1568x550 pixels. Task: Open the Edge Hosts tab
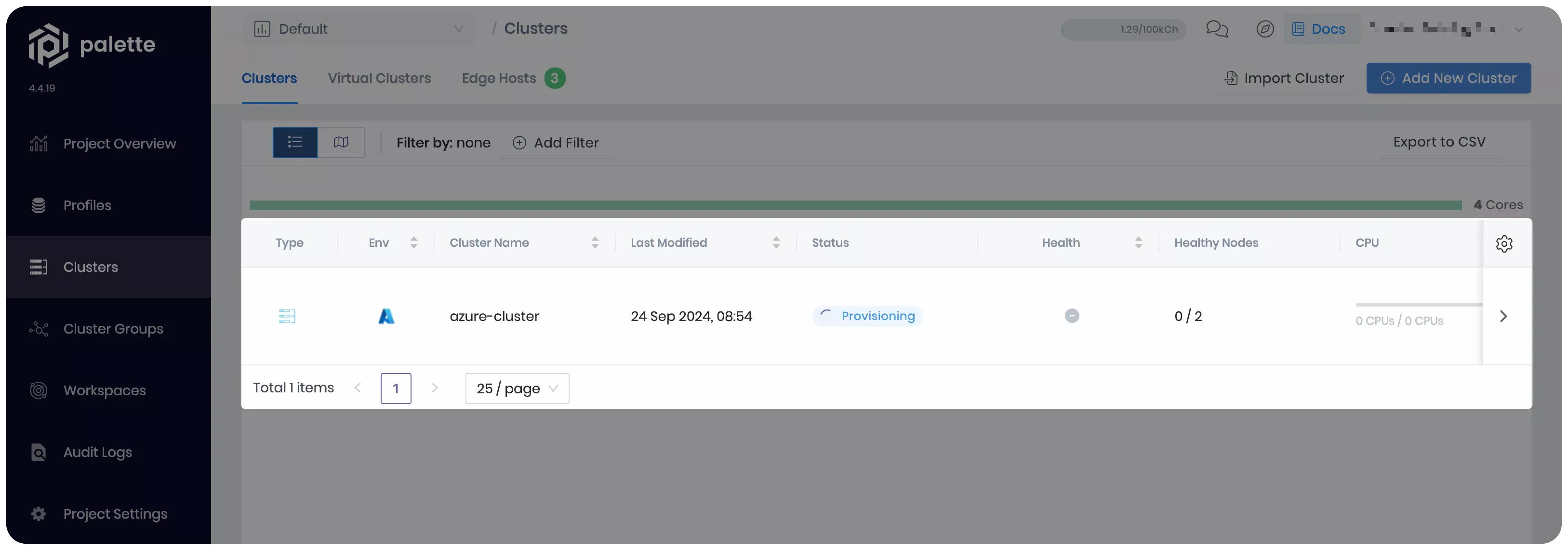[499, 78]
